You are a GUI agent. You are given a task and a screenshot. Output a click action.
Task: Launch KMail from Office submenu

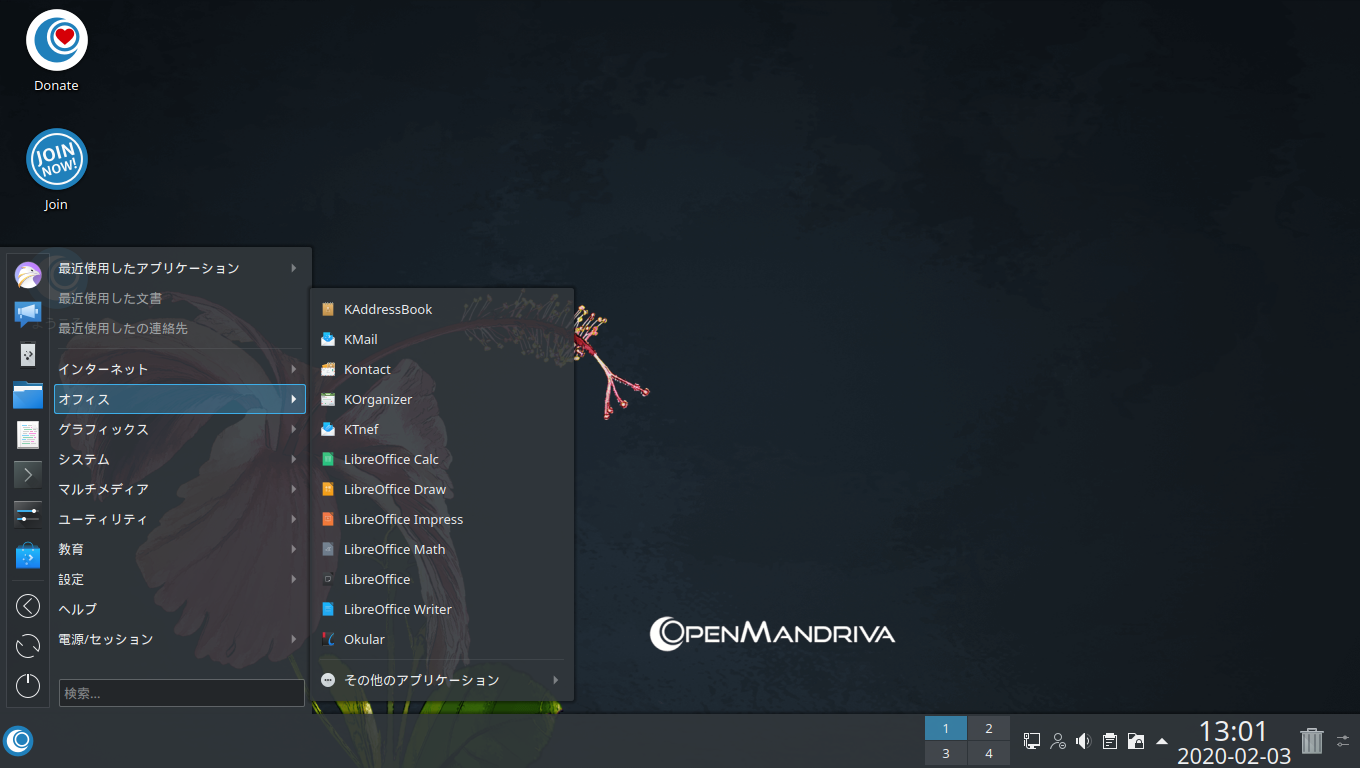coord(441,339)
